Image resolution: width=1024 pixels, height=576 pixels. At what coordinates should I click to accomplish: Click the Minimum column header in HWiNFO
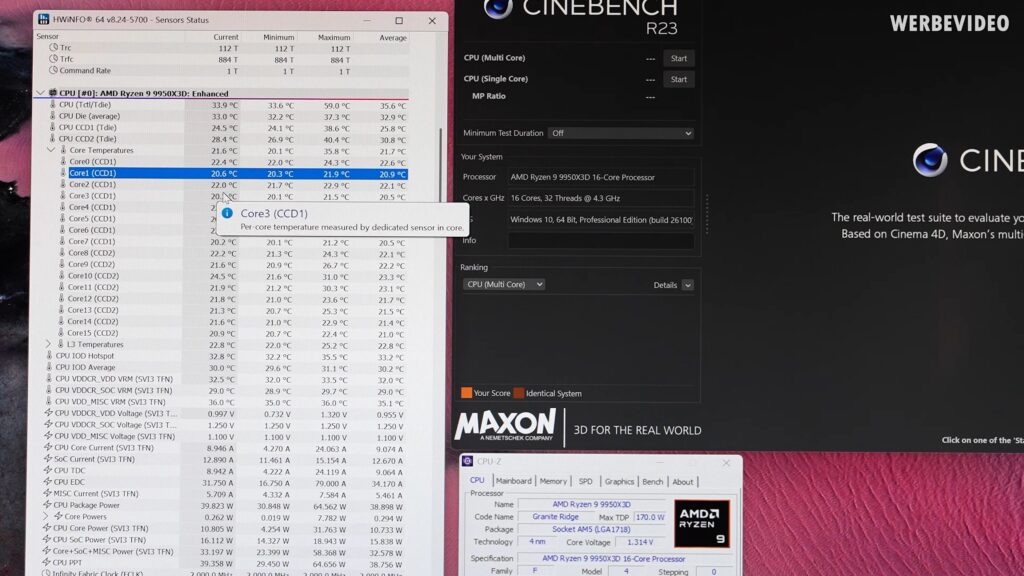278,37
